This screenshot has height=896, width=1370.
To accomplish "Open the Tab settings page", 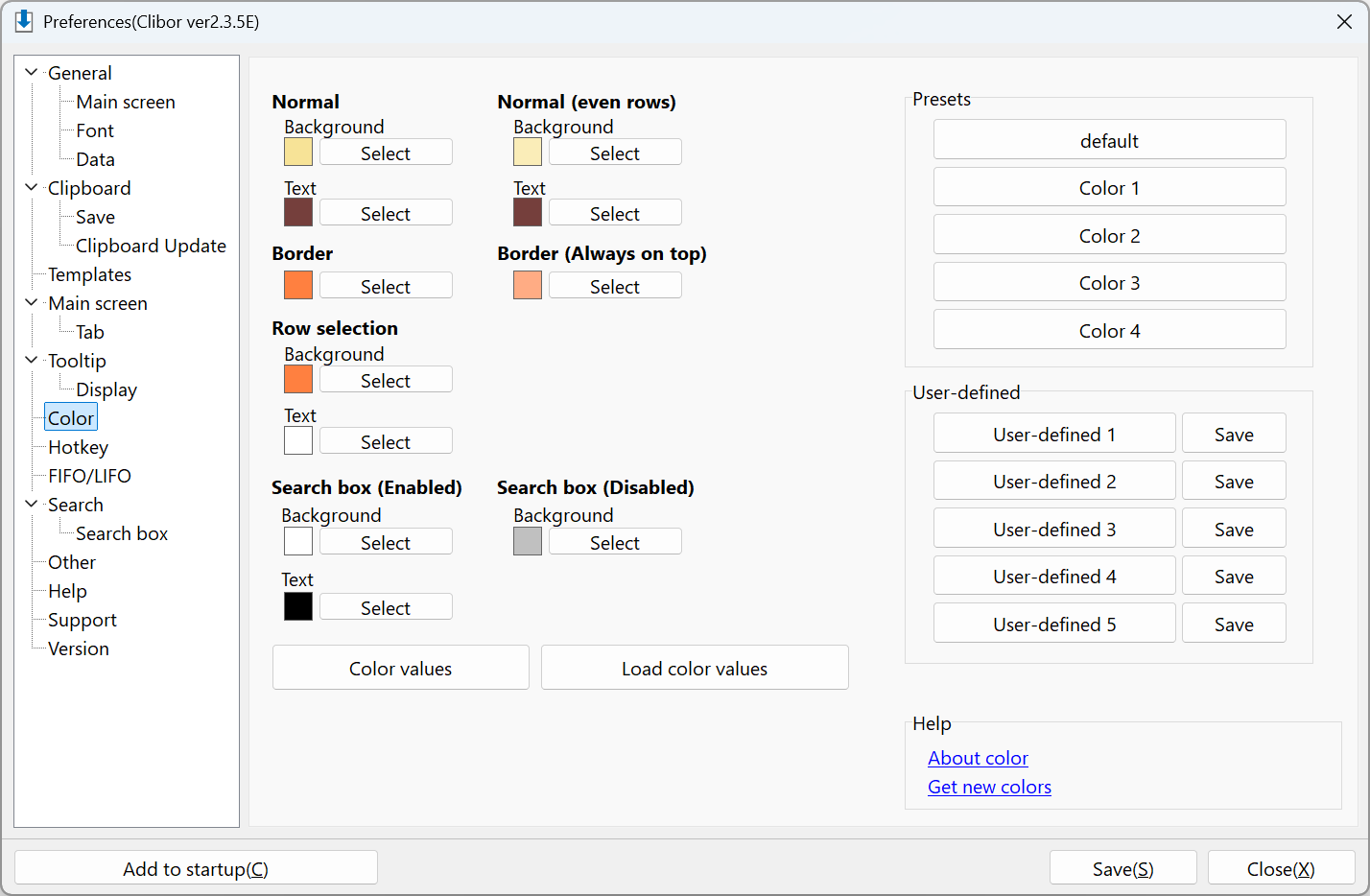I will tap(90, 332).
